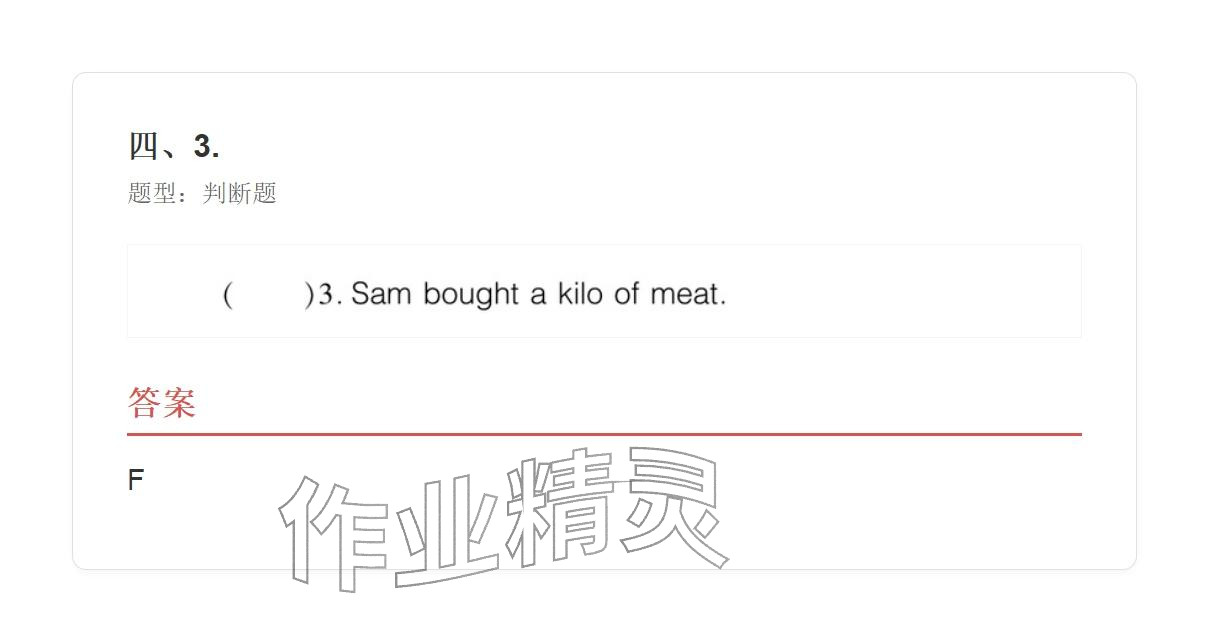Click the letter "a" before kilo
This screenshot has height=642, width=1209.
(x=538, y=294)
